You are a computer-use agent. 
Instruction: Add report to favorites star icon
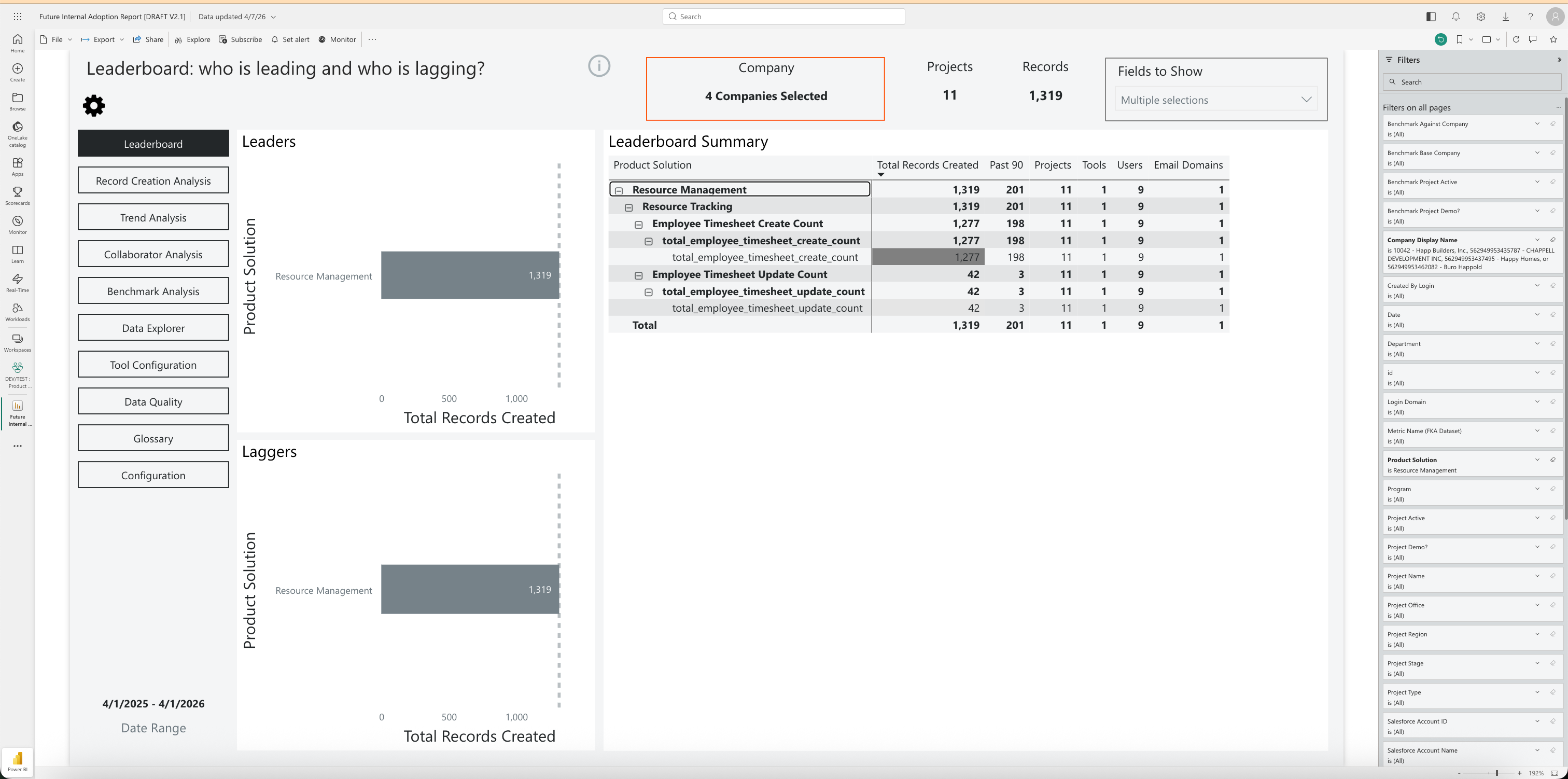pyautogui.click(x=1553, y=39)
